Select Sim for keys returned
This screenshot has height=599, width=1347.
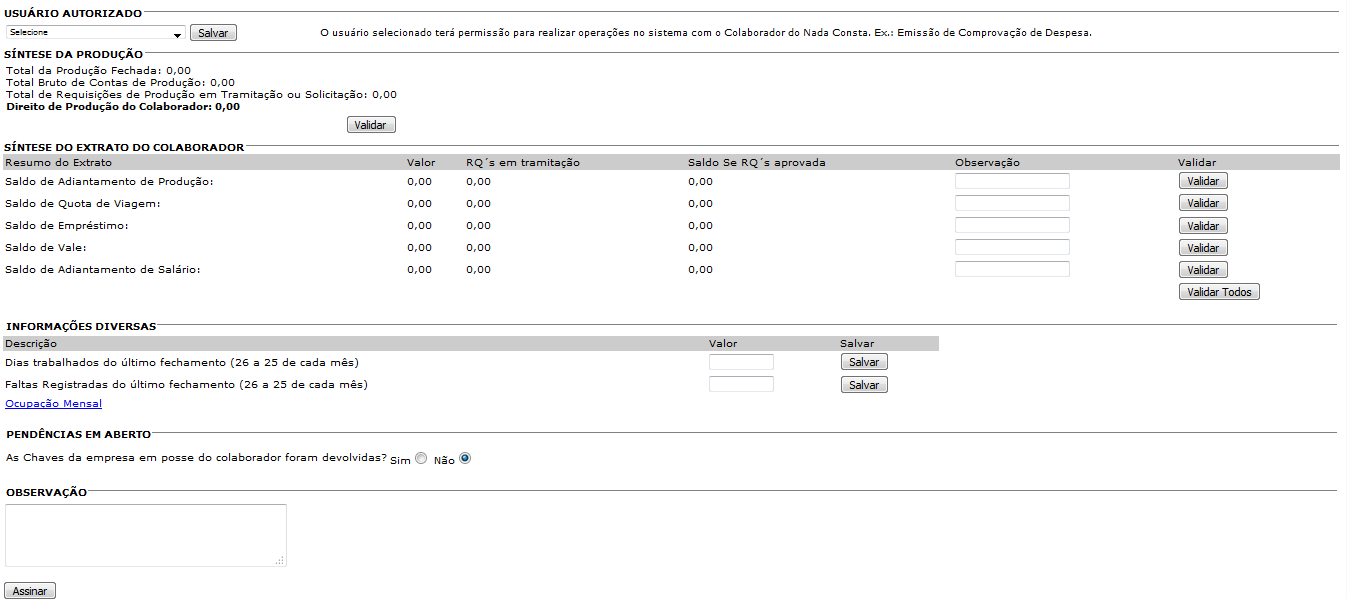(x=421, y=459)
